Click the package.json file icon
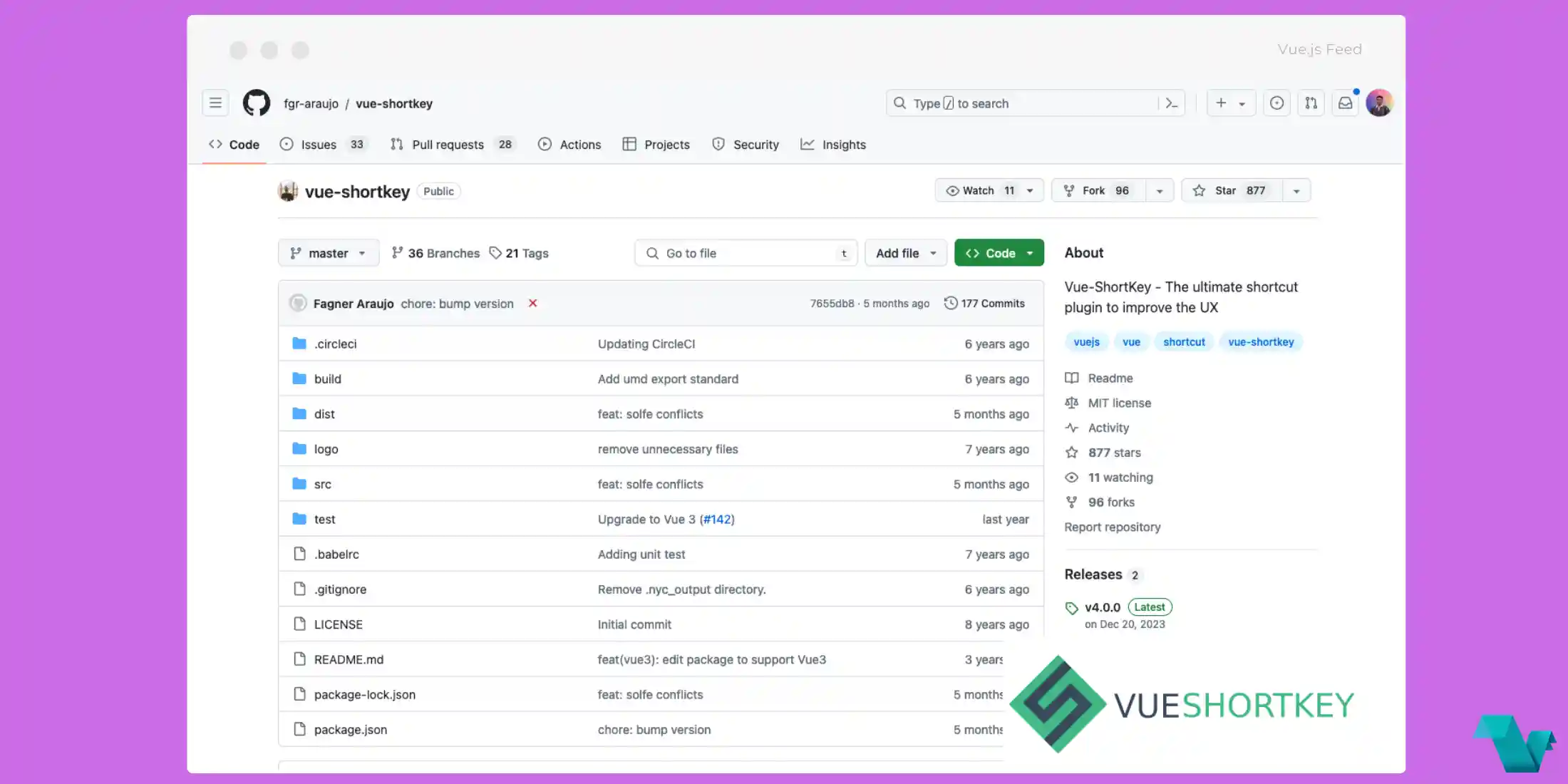The height and width of the screenshot is (784, 1568). click(x=299, y=729)
